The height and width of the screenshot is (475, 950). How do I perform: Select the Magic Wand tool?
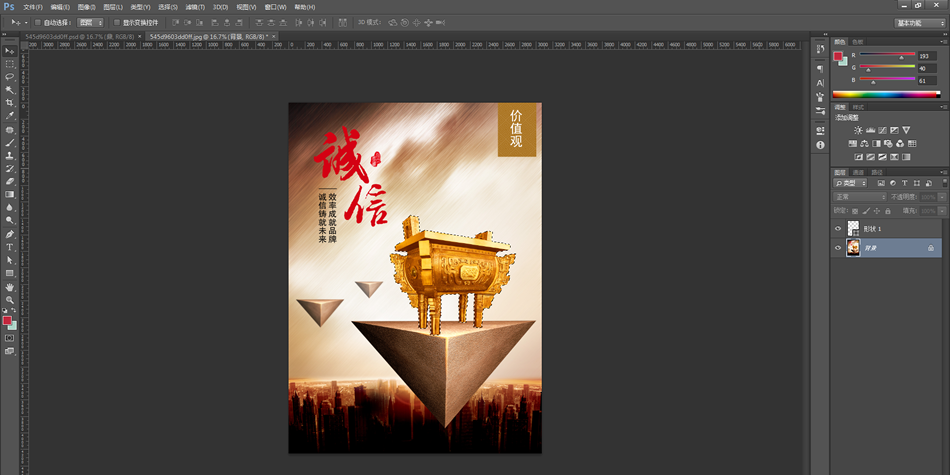pos(10,90)
